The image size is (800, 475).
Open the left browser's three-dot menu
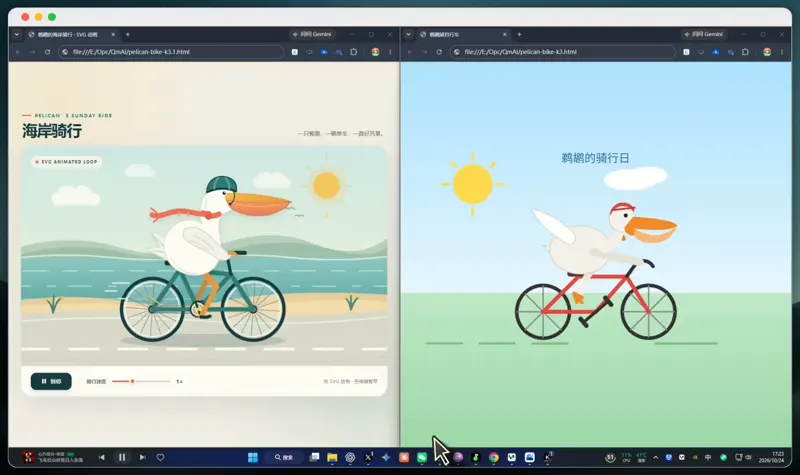[390, 52]
